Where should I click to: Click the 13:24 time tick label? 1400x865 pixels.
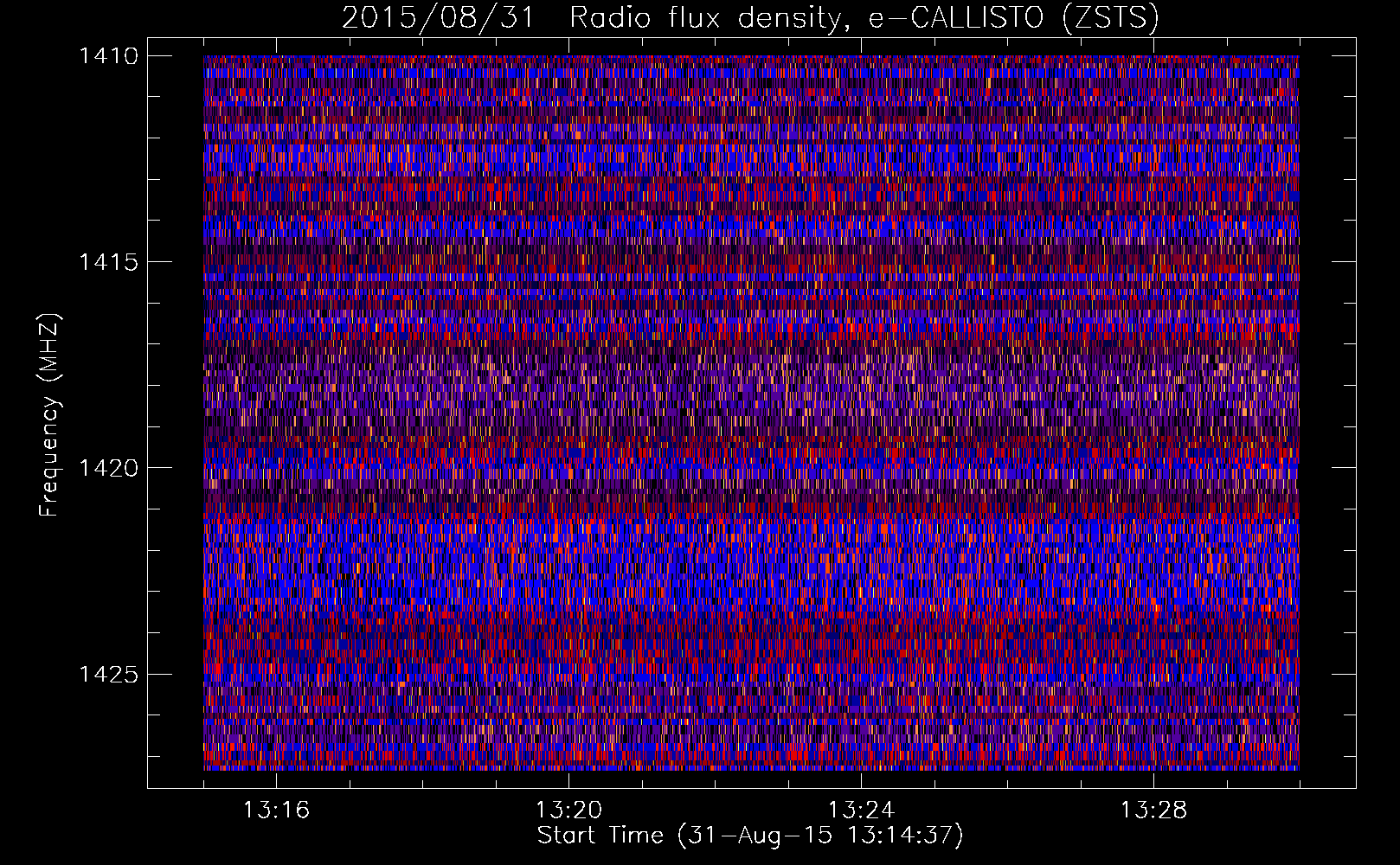tap(861, 811)
